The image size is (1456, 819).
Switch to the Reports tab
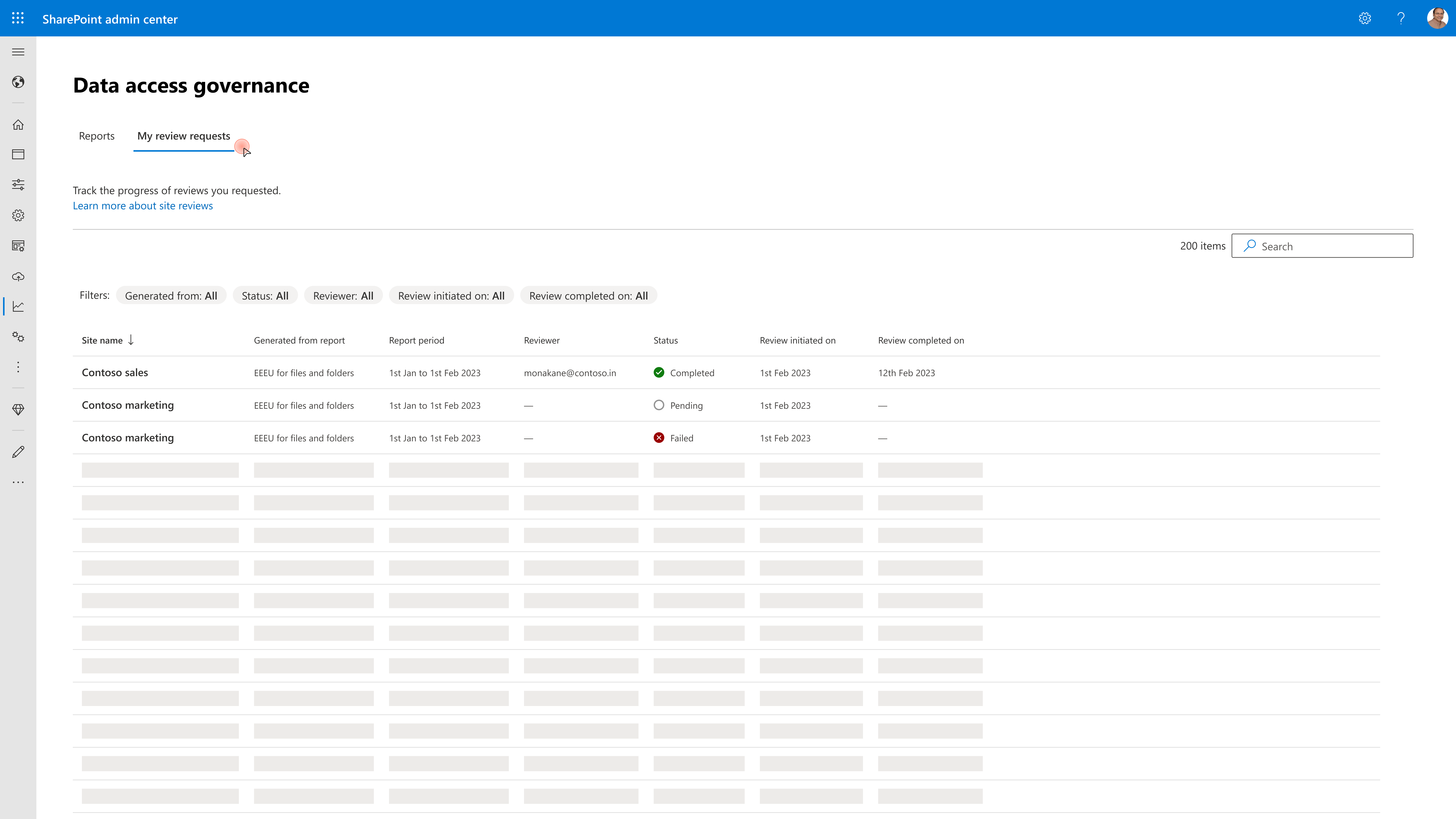coord(97,136)
